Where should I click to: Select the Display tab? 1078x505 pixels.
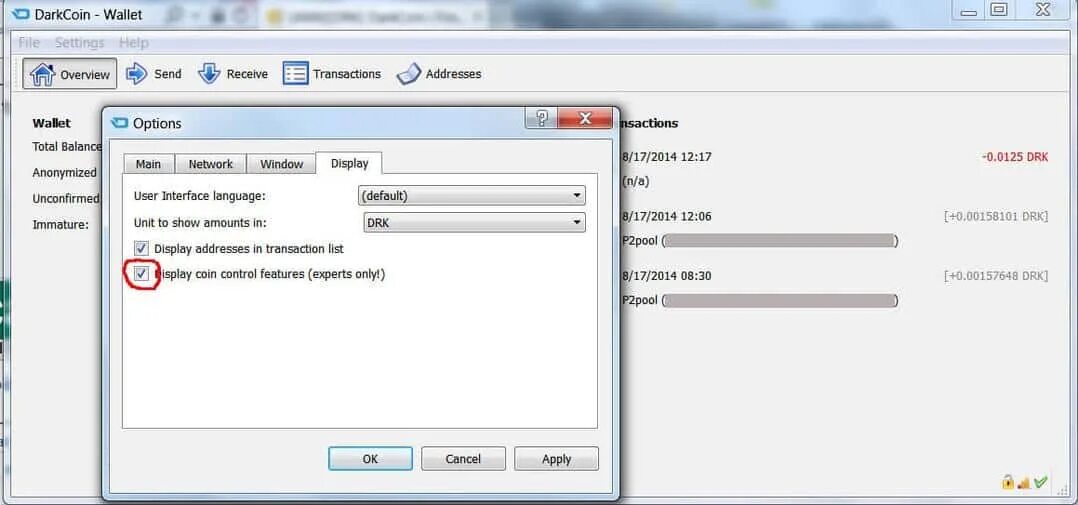tap(349, 163)
